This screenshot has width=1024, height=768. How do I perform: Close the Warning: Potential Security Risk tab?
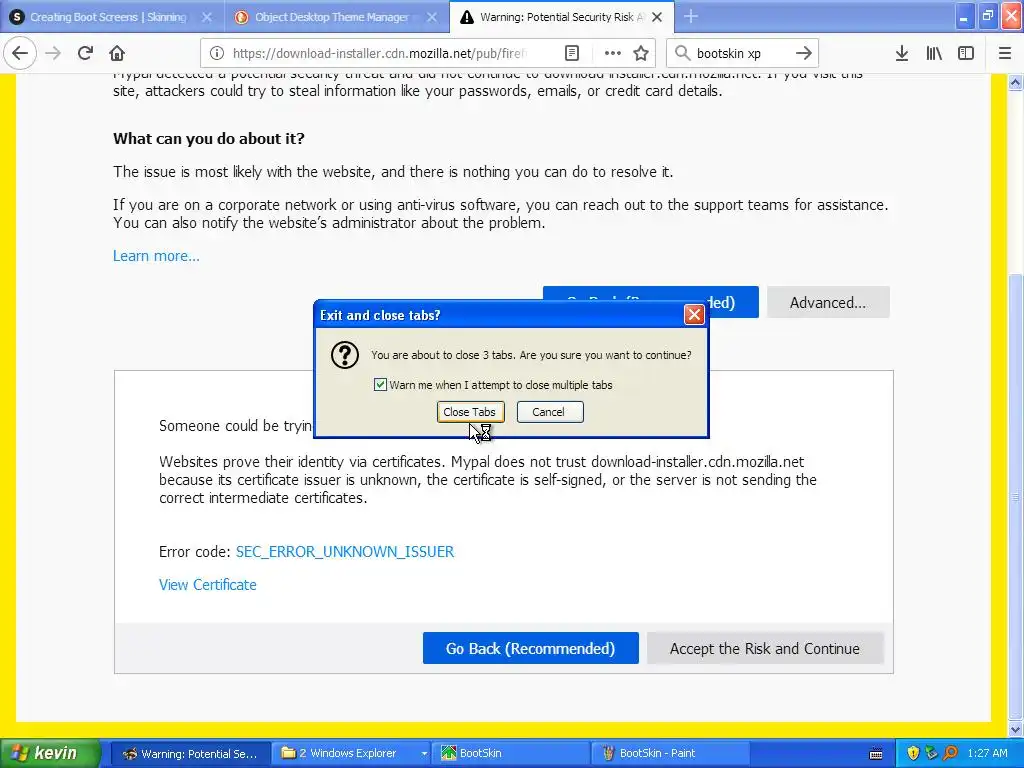pos(657,17)
